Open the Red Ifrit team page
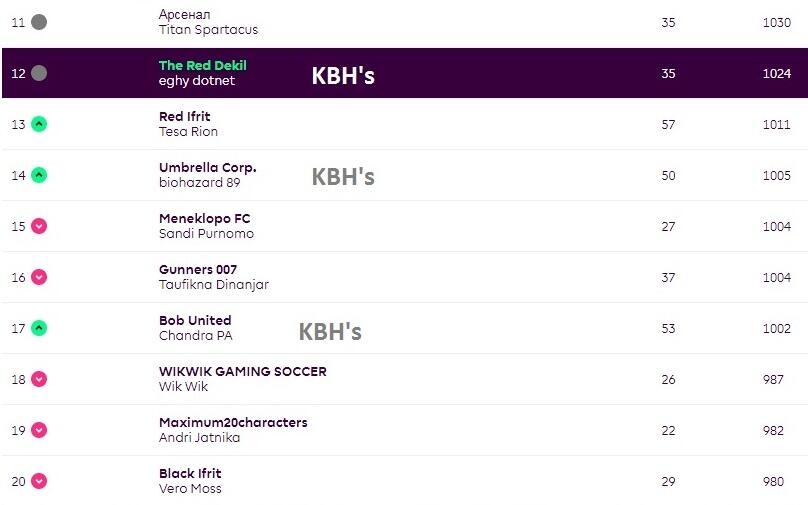Screen dimensions: 808x505 pos(185,116)
